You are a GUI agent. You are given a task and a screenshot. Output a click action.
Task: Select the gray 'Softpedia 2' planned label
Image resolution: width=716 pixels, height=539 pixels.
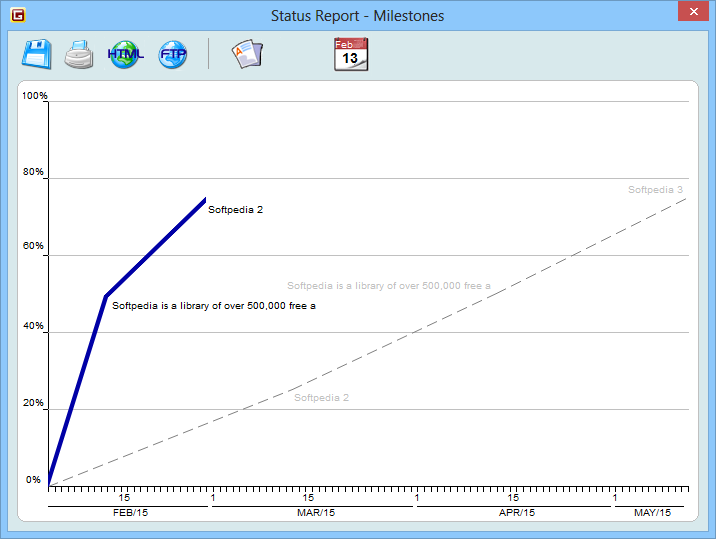pyautogui.click(x=321, y=398)
